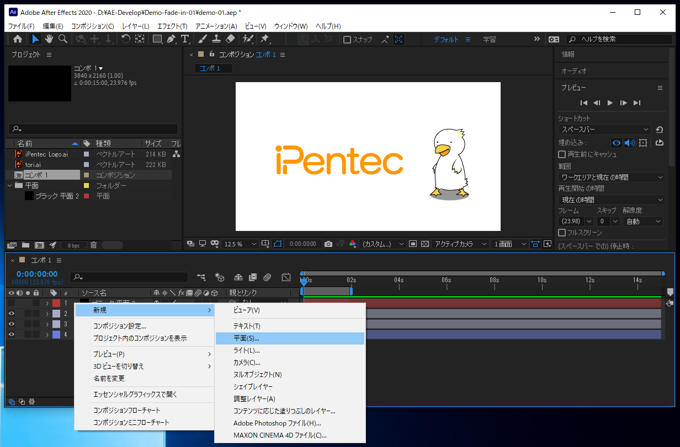Switch to the 学習 workspace
The width and height of the screenshot is (680, 447).
[489, 39]
